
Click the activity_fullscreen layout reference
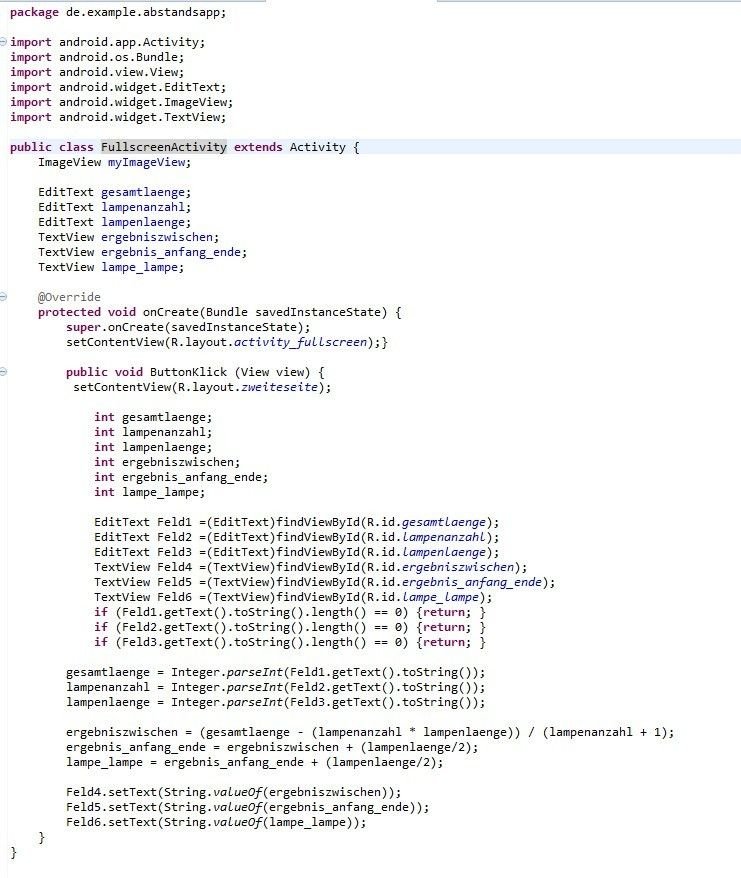(x=300, y=342)
